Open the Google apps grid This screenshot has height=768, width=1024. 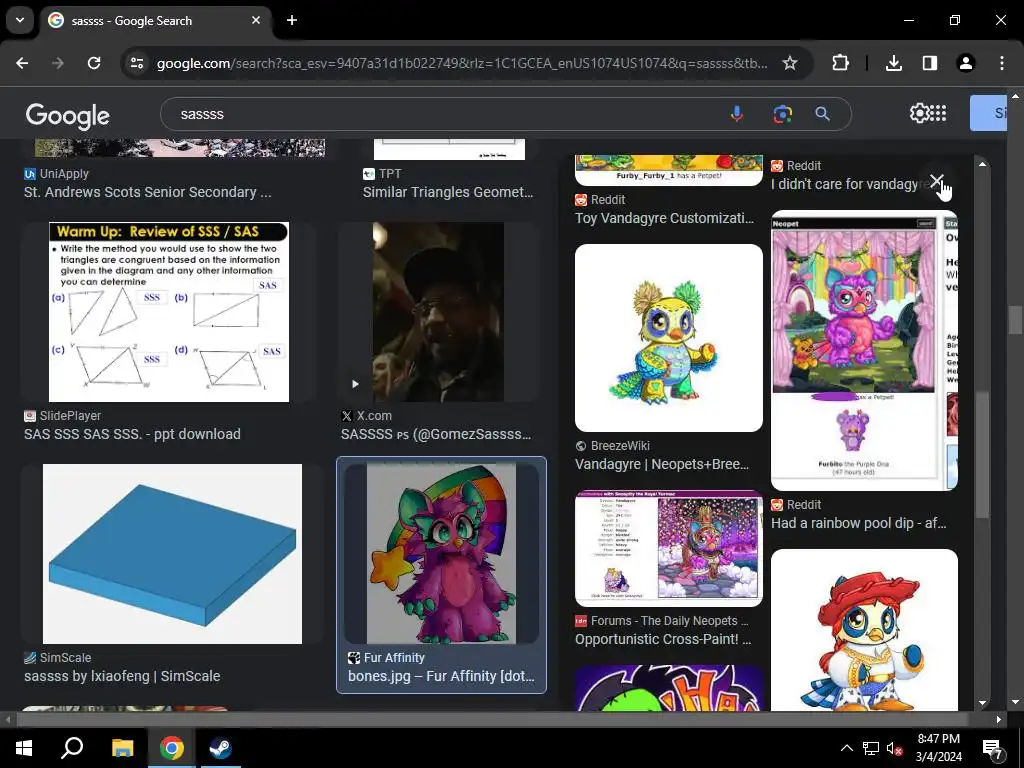click(x=938, y=113)
